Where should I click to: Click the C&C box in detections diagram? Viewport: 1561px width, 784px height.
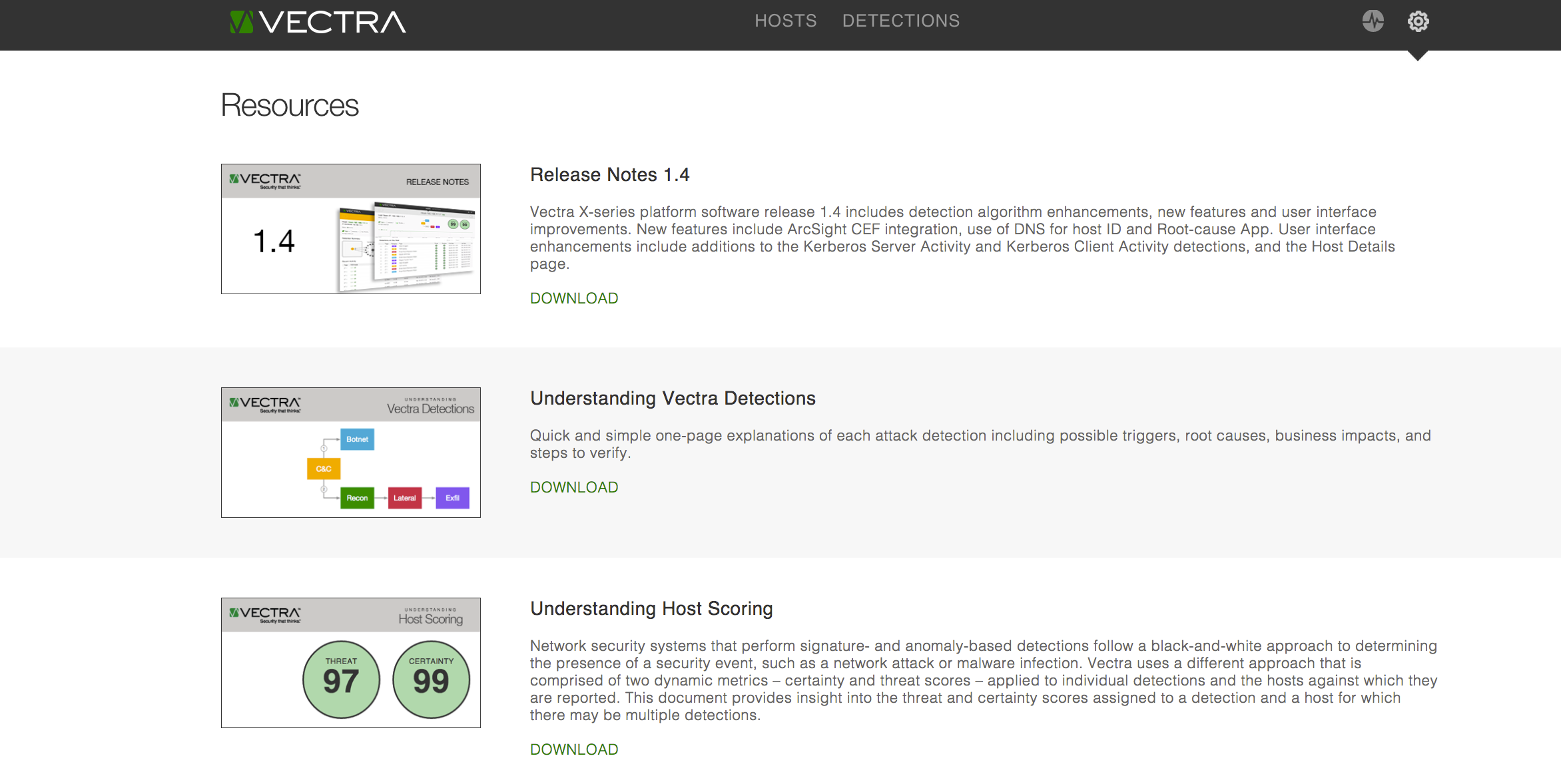(324, 469)
